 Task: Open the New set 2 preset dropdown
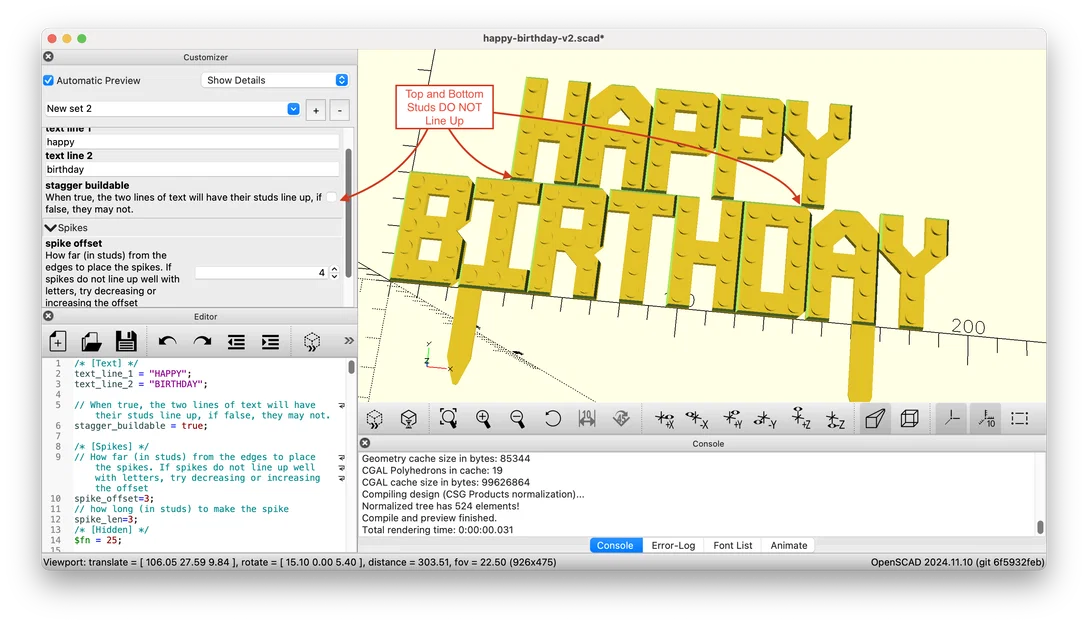172,109
